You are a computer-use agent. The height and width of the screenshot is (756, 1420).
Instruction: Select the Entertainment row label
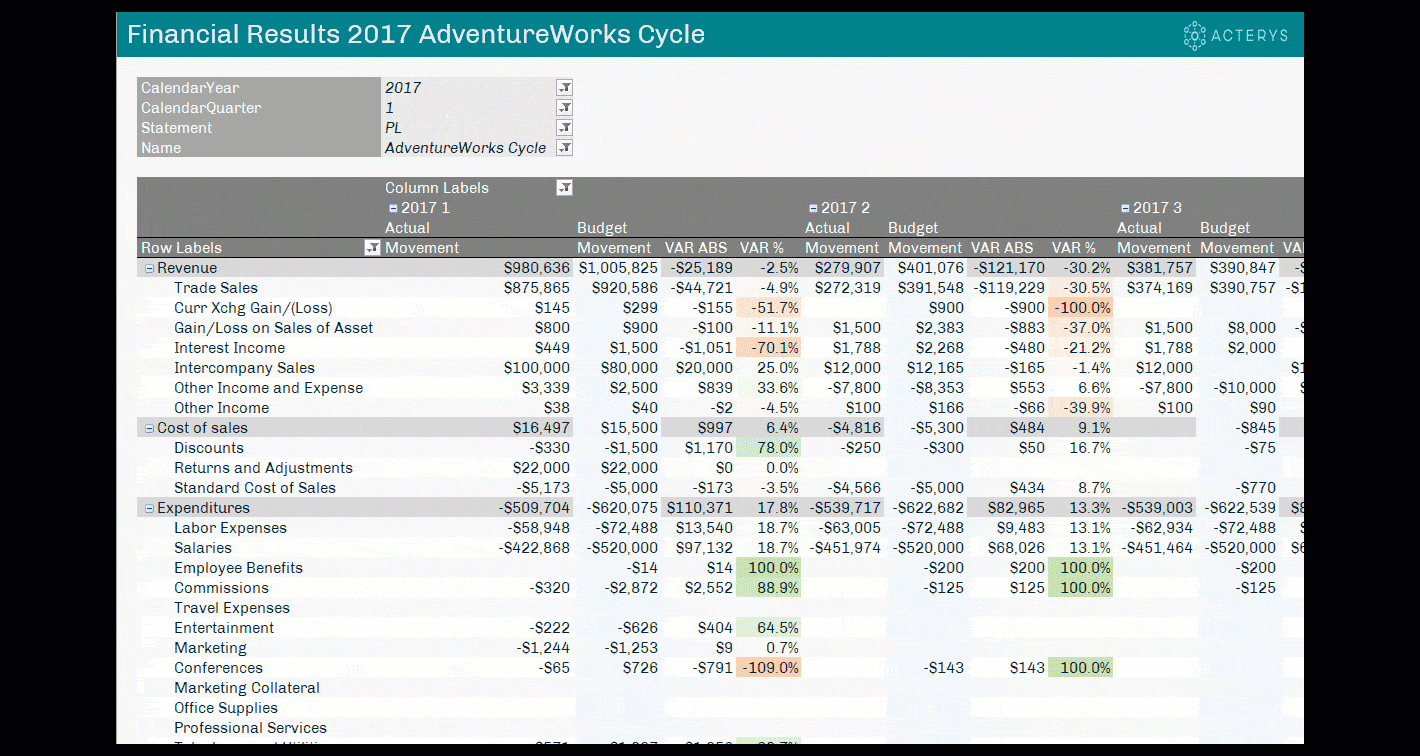pos(224,628)
